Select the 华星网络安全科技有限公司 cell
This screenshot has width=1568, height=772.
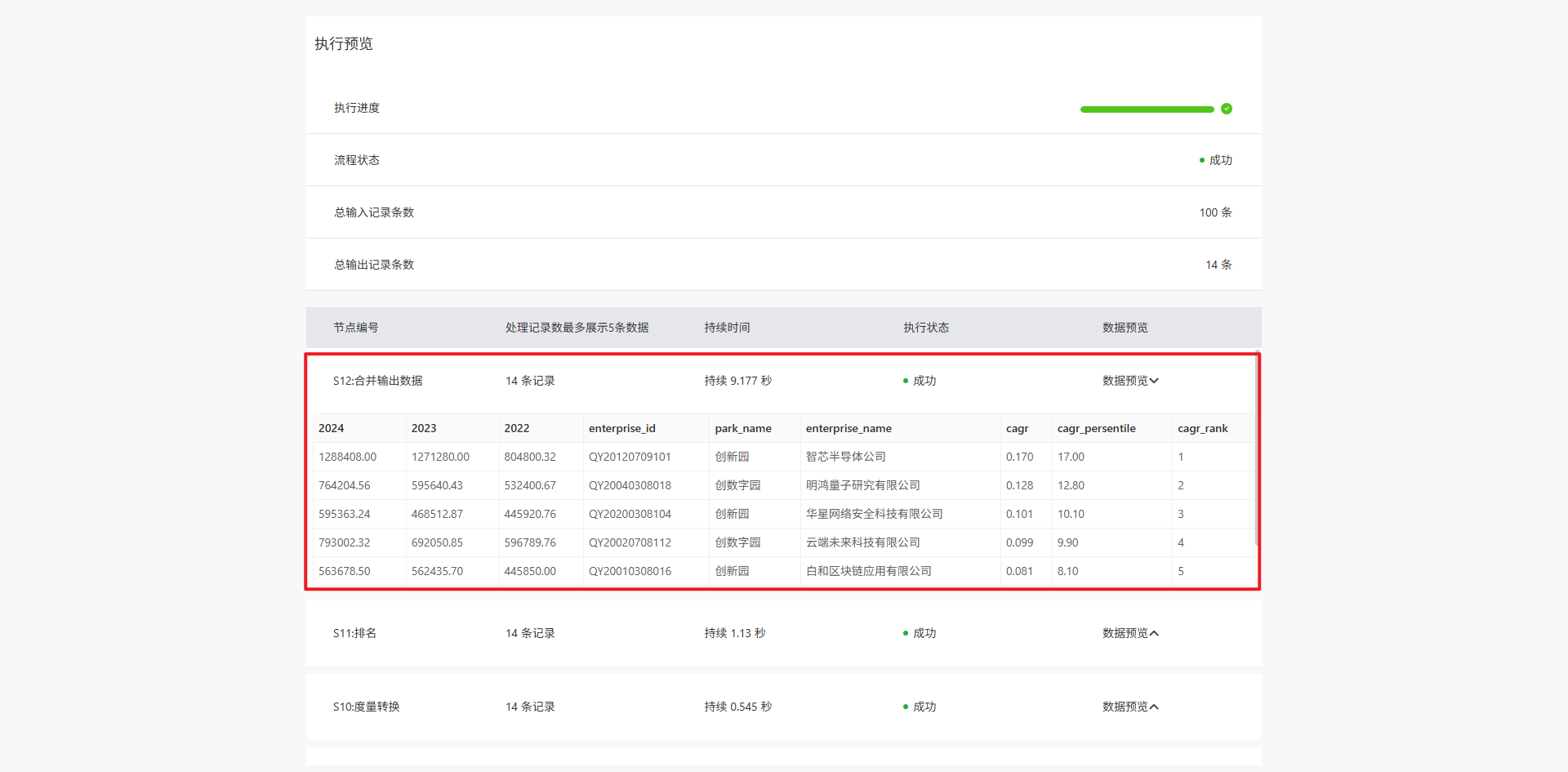874,514
